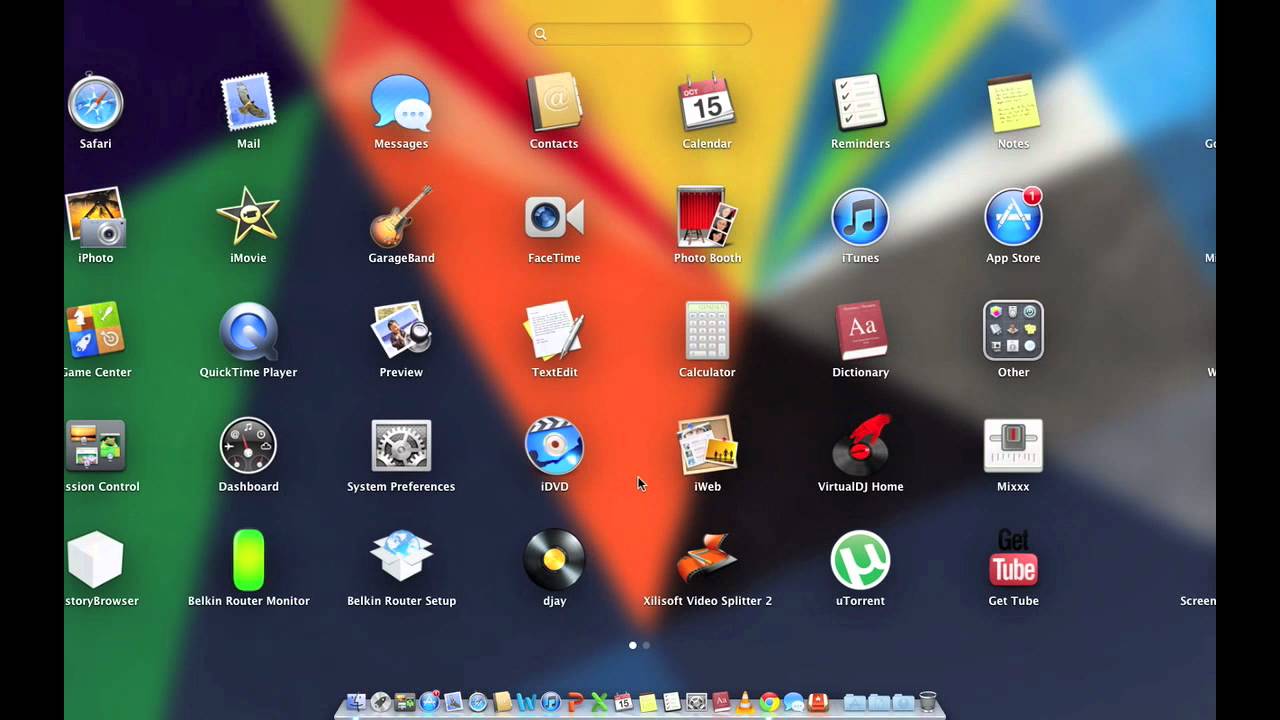Launch Photo Booth
The width and height of the screenshot is (1280, 720).
click(x=707, y=218)
